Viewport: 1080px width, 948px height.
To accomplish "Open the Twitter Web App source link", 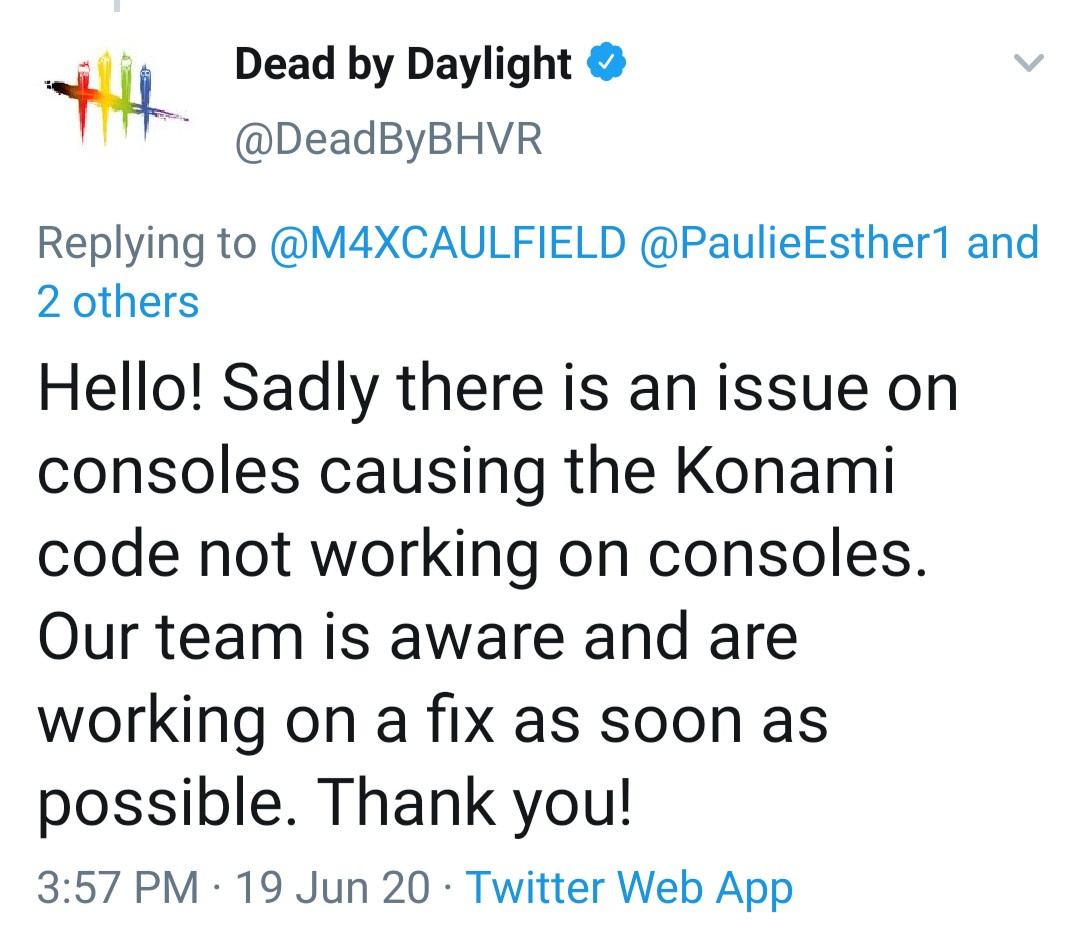I will tap(630, 889).
